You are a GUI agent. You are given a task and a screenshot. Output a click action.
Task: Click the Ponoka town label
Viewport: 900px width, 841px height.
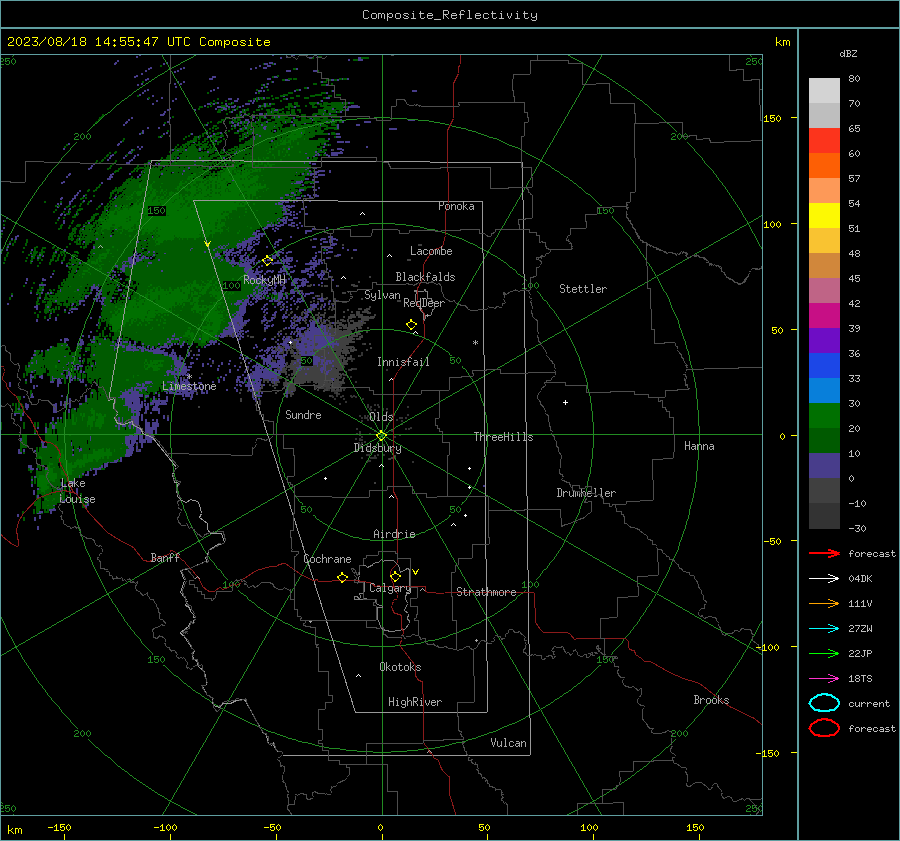pos(456,206)
